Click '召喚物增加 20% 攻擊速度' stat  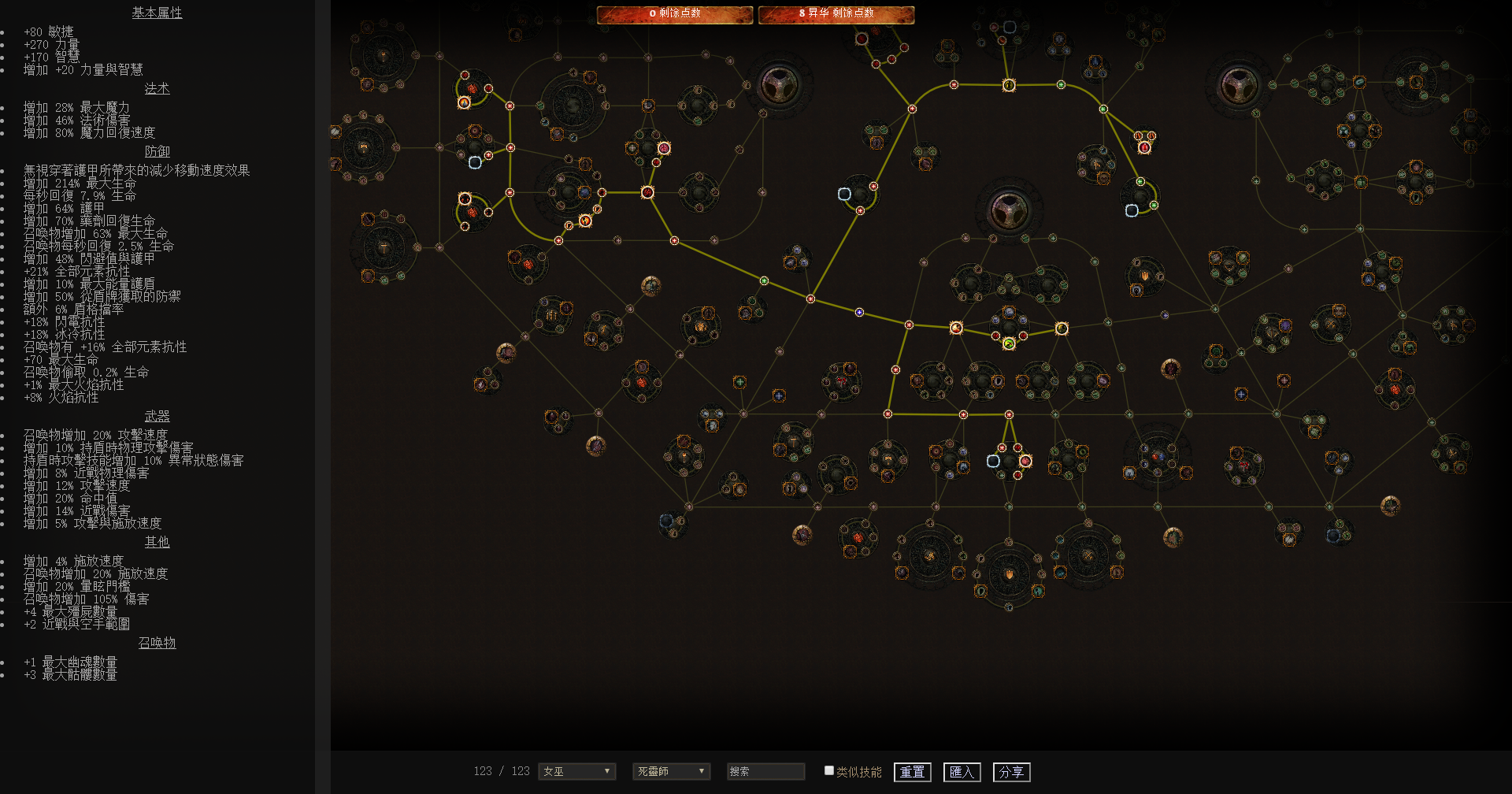95,435
